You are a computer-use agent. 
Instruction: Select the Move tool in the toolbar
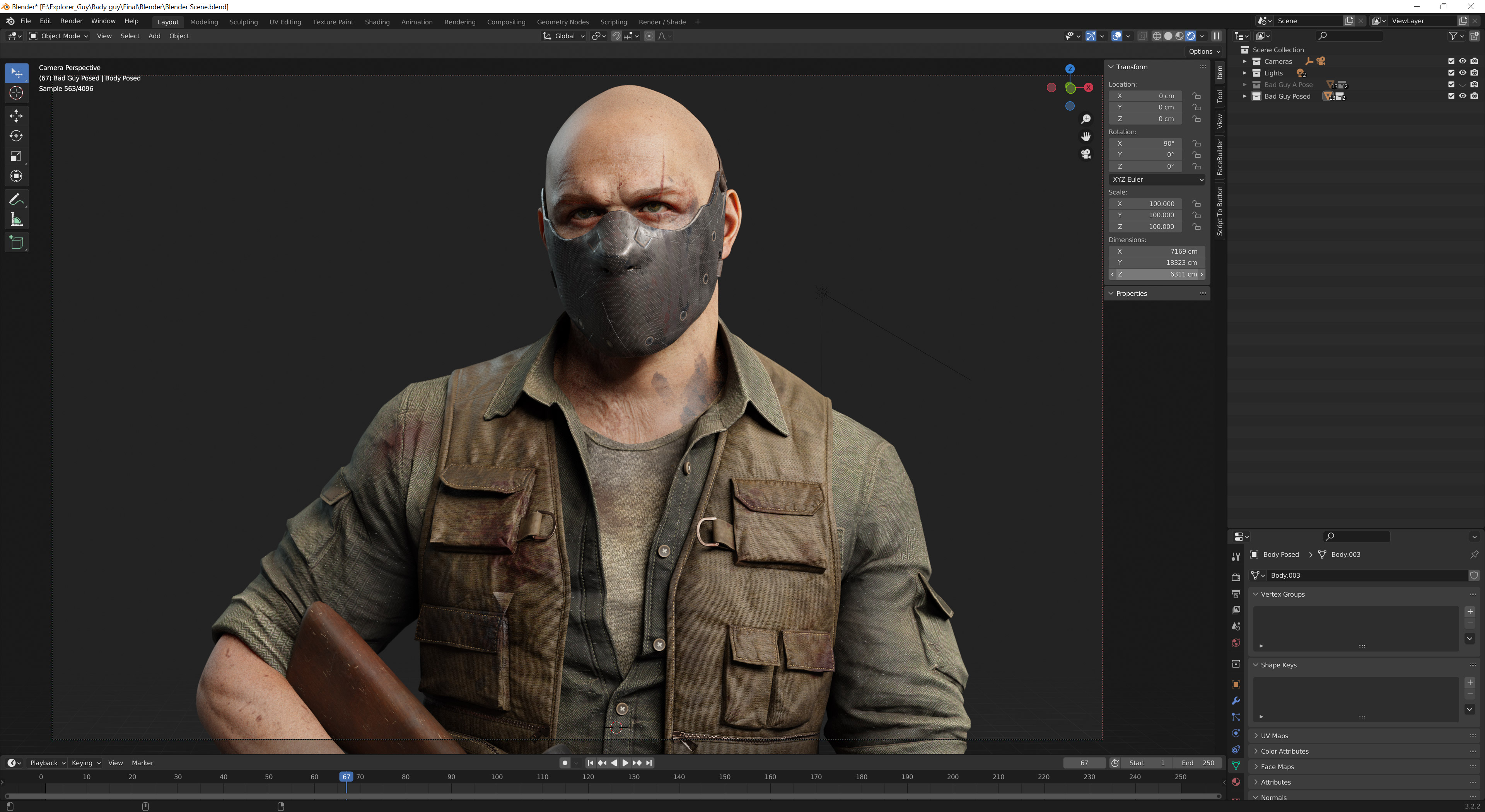tap(17, 116)
